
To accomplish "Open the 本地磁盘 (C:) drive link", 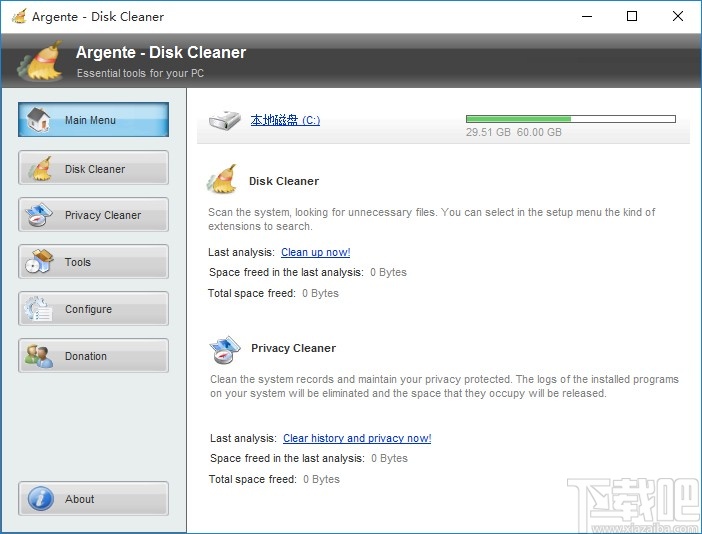I will click(x=285, y=120).
